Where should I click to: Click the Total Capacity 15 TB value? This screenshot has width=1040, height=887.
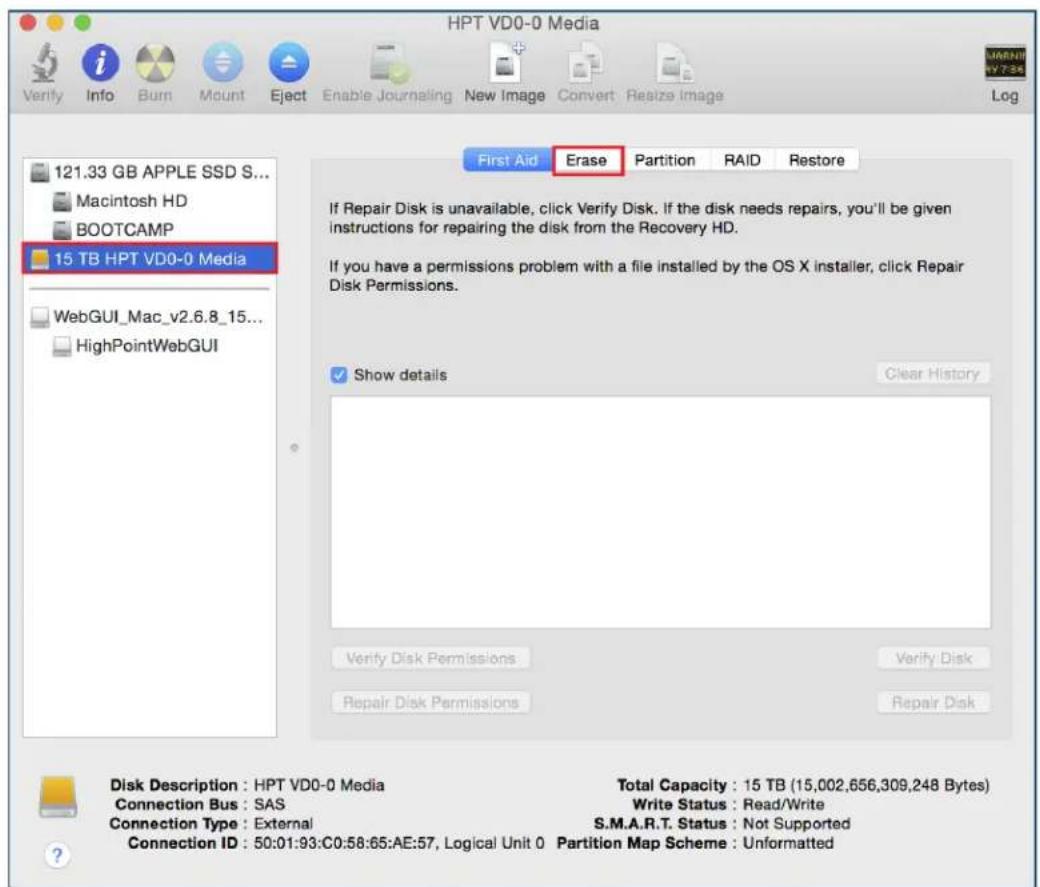click(x=866, y=785)
